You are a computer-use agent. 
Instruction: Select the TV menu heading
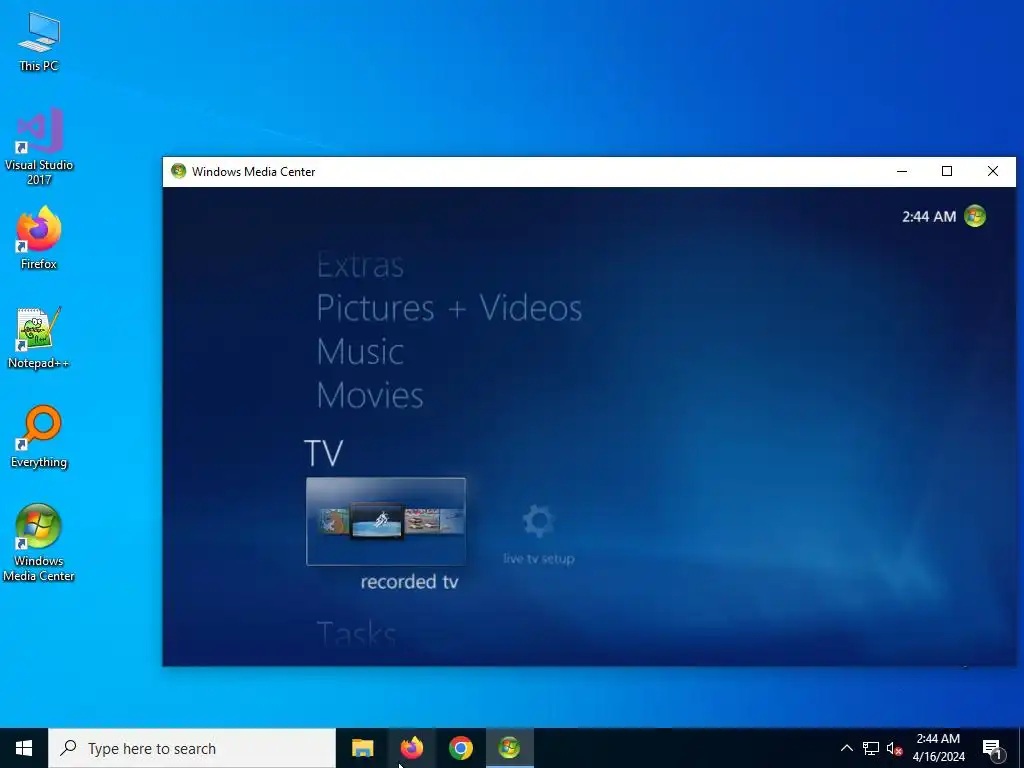pyautogui.click(x=323, y=453)
